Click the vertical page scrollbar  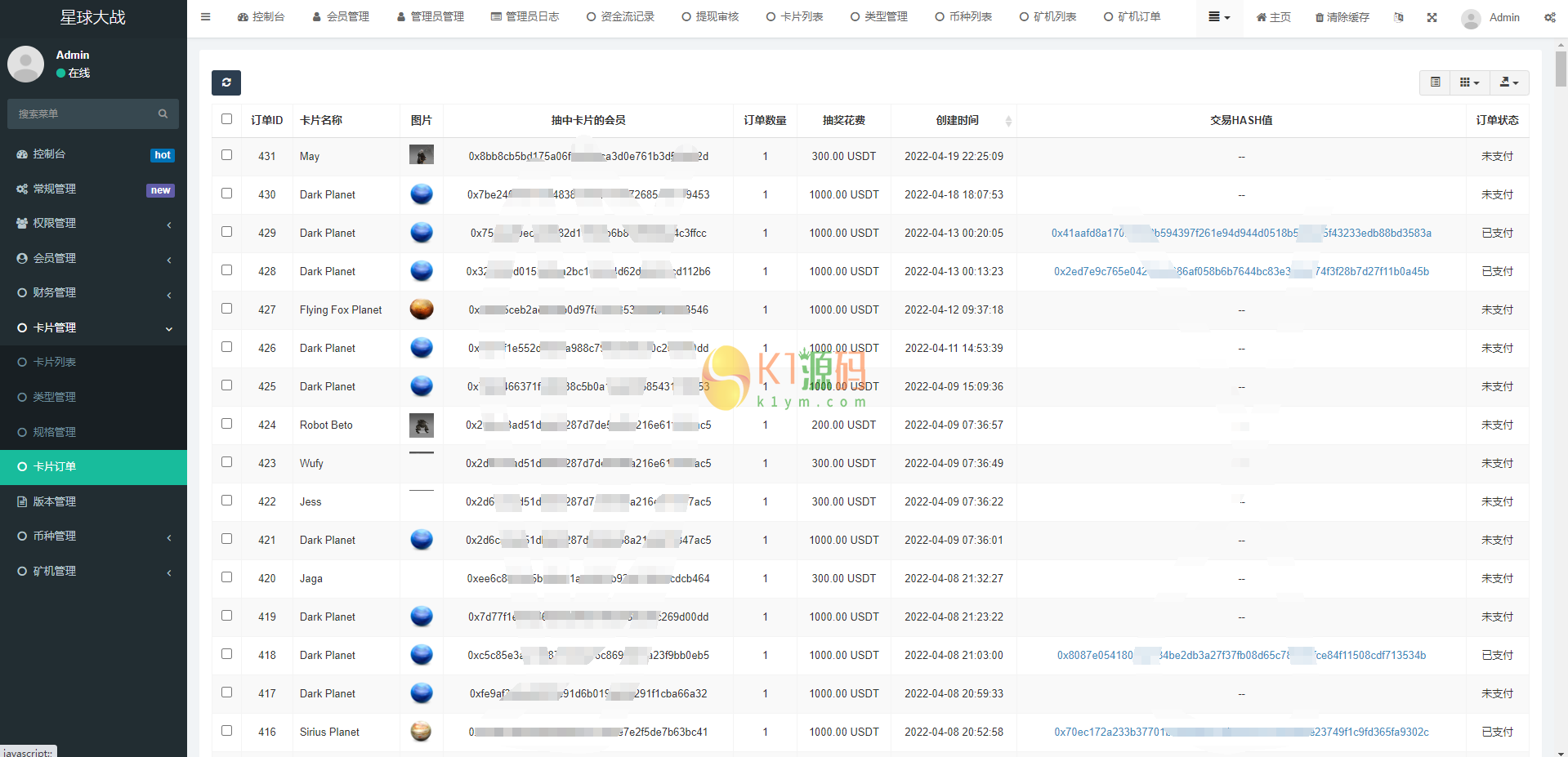[1561, 69]
